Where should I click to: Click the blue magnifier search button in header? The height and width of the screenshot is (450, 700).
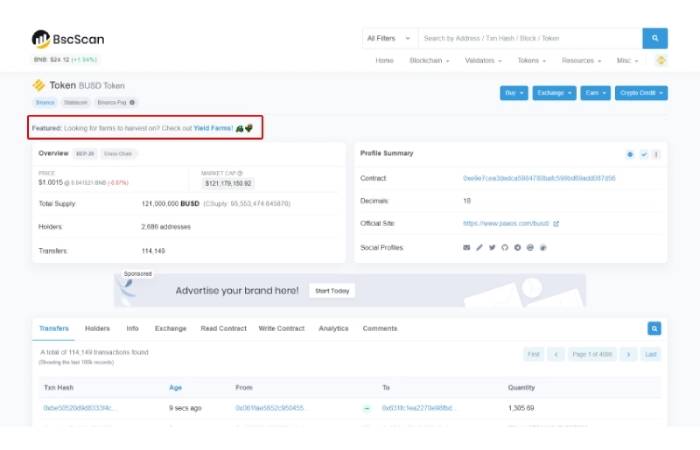pyautogui.click(x=655, y=38)
